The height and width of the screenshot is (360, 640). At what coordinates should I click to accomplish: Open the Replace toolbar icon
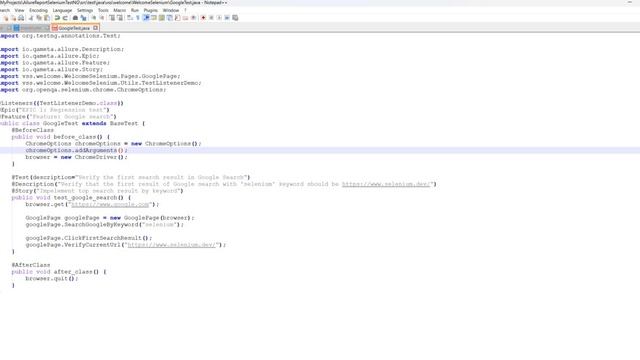pos(83,18)
